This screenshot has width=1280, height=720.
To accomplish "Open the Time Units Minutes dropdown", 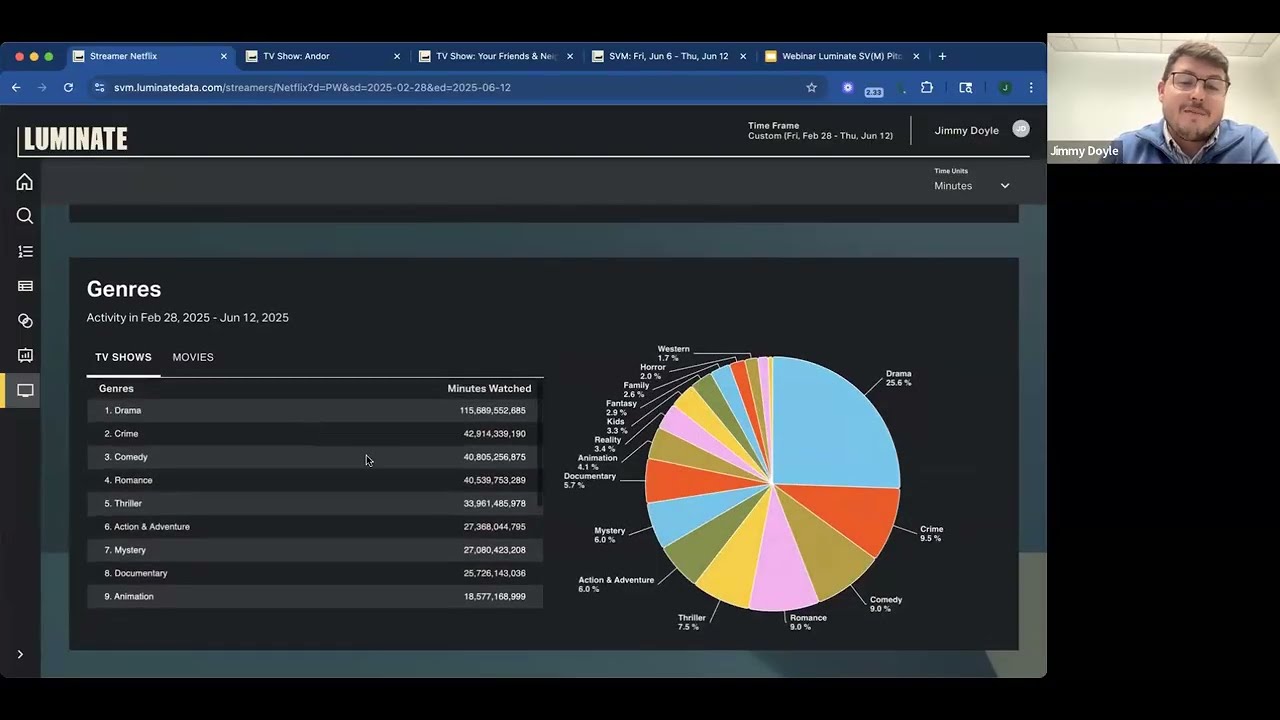I will pos(971,185).
